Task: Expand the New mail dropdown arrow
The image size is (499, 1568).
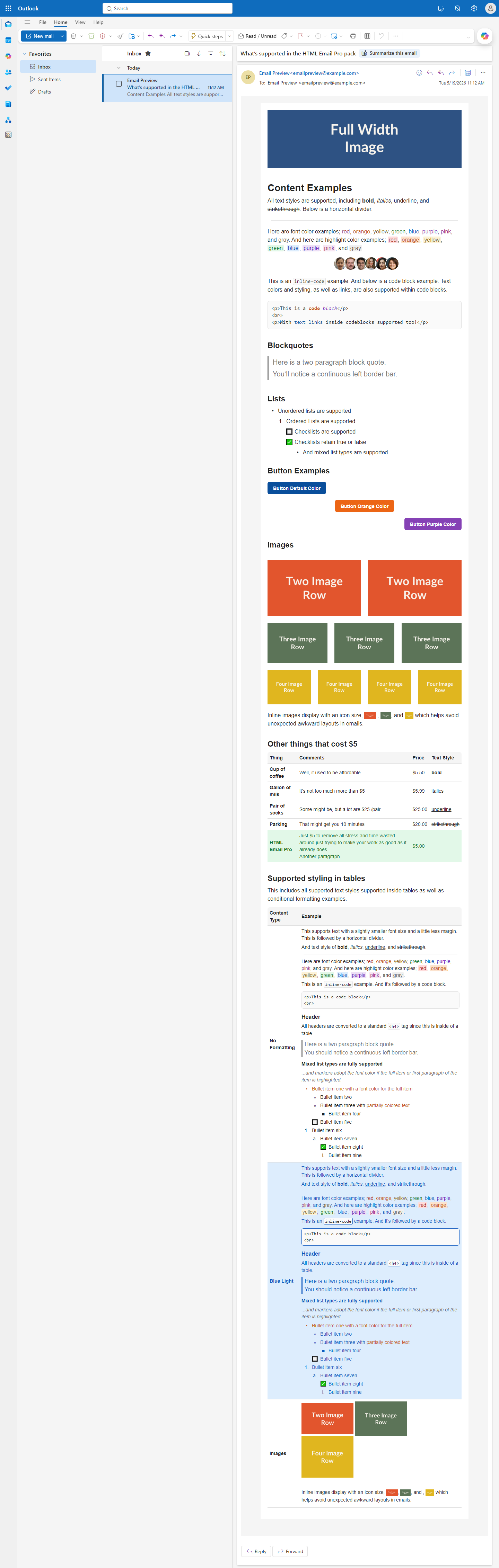Action: (x=62, y=36)
